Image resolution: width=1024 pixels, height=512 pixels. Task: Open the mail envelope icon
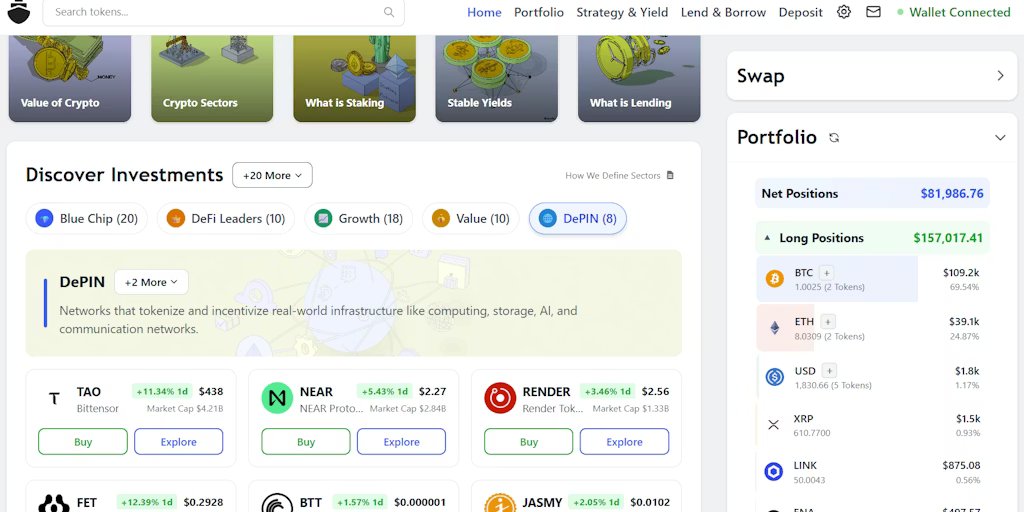tap(873, 12)
